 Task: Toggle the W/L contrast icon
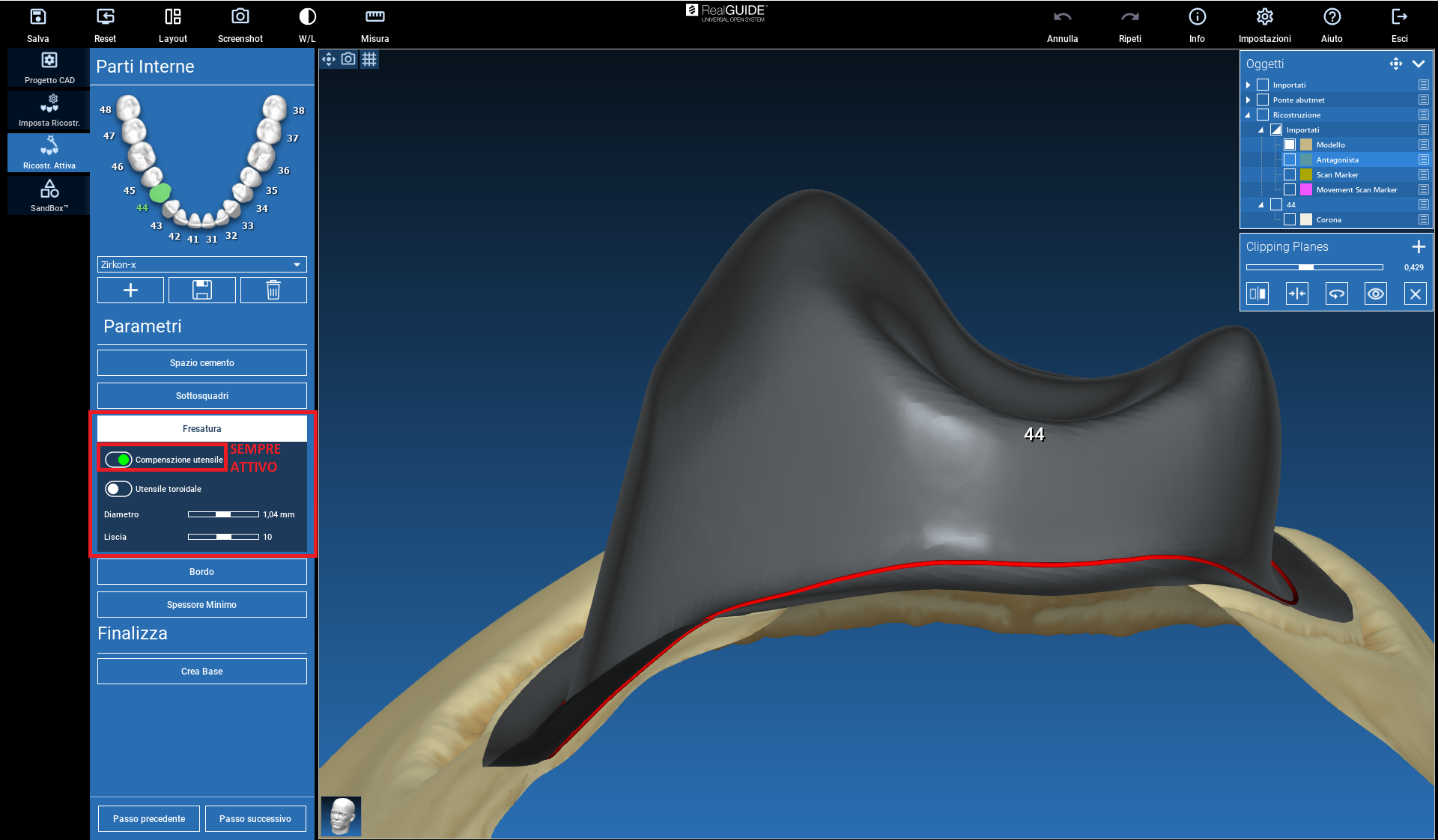point(307,17)
